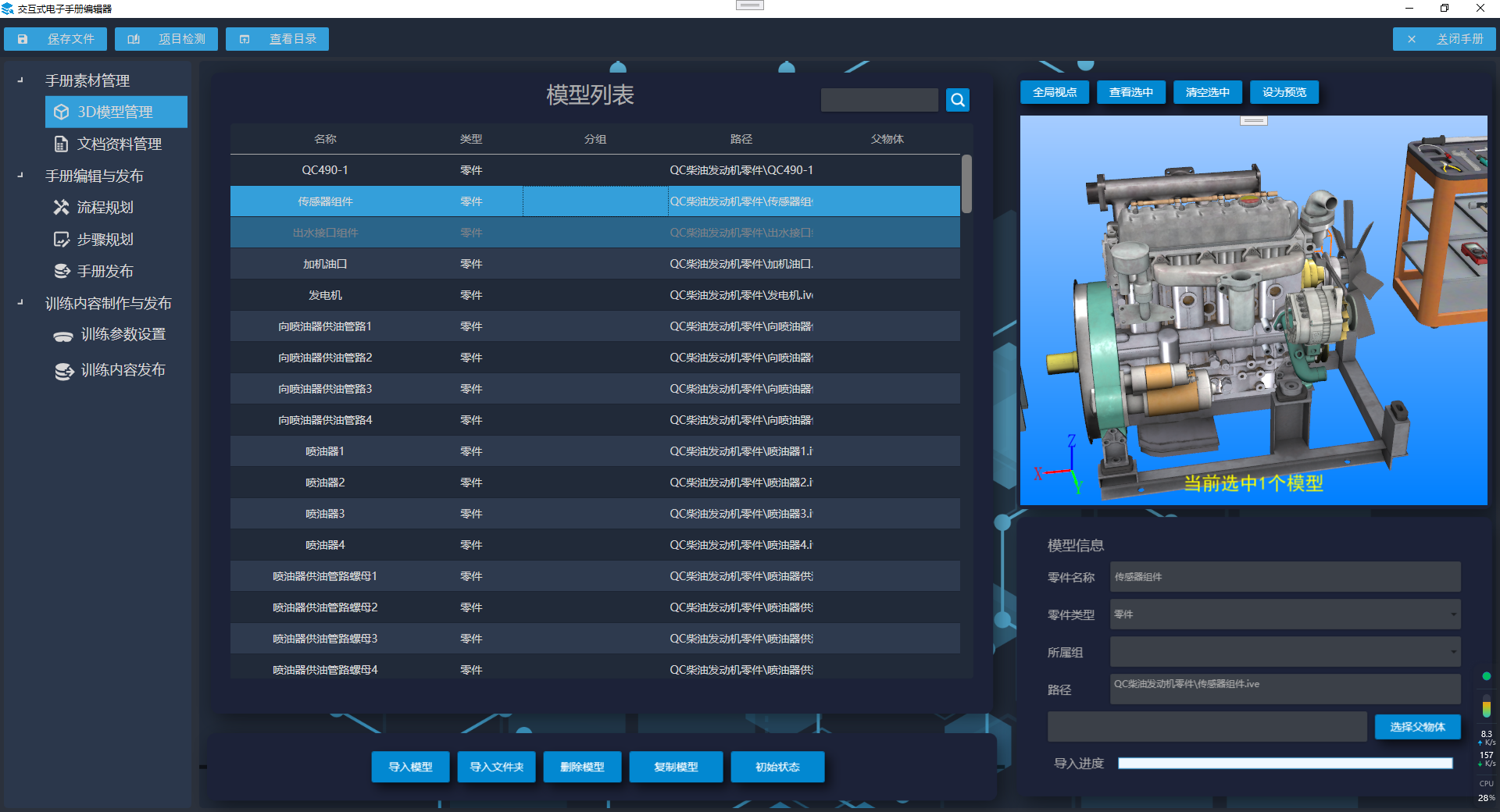Open 3D模型管理 via its cube icon
This screenshot has height=812, width=1500.
click(x=61, y=112)
